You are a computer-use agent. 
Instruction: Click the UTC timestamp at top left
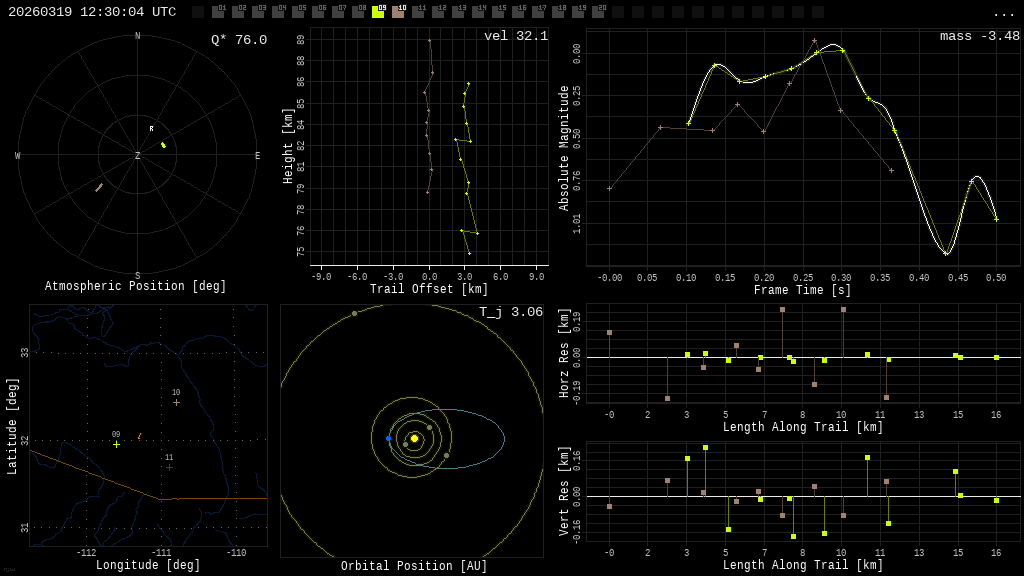point(92,12)
